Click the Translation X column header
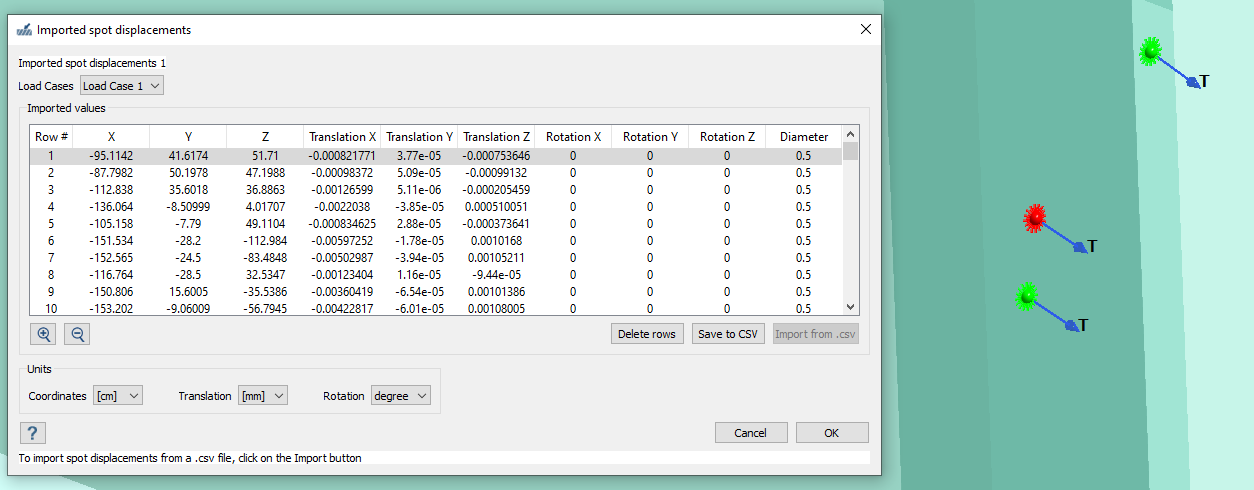Viewport: 1254px width, 490px height. [x=342, y=137]
